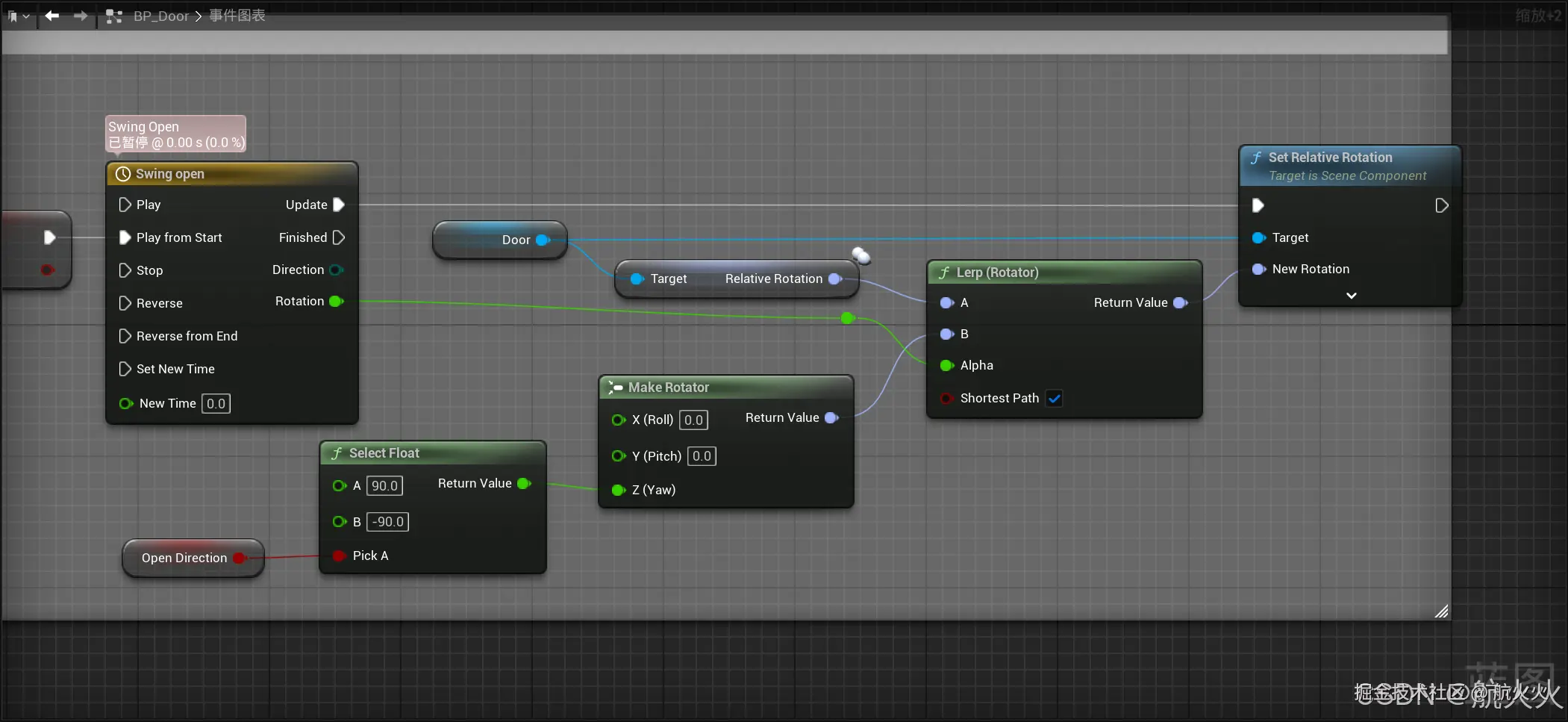Select the 事件图表 breadcrumb
1568x722 pixels.
(237, 16)
